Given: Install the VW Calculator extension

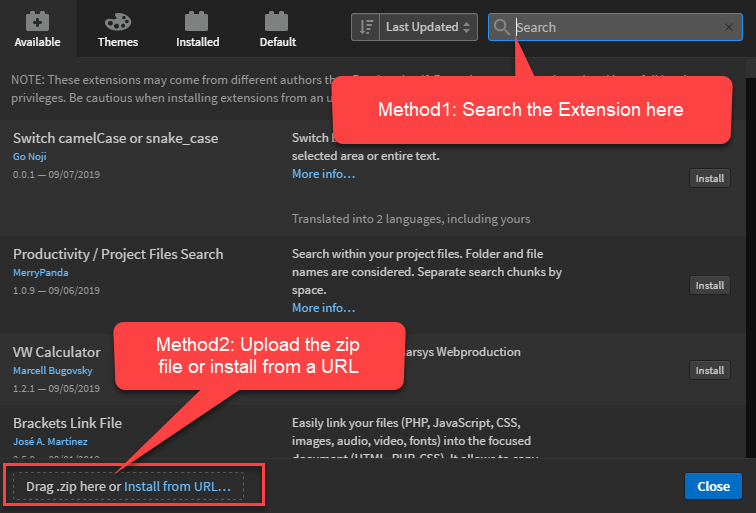Looking at the screenshot, I should [710, 370].
